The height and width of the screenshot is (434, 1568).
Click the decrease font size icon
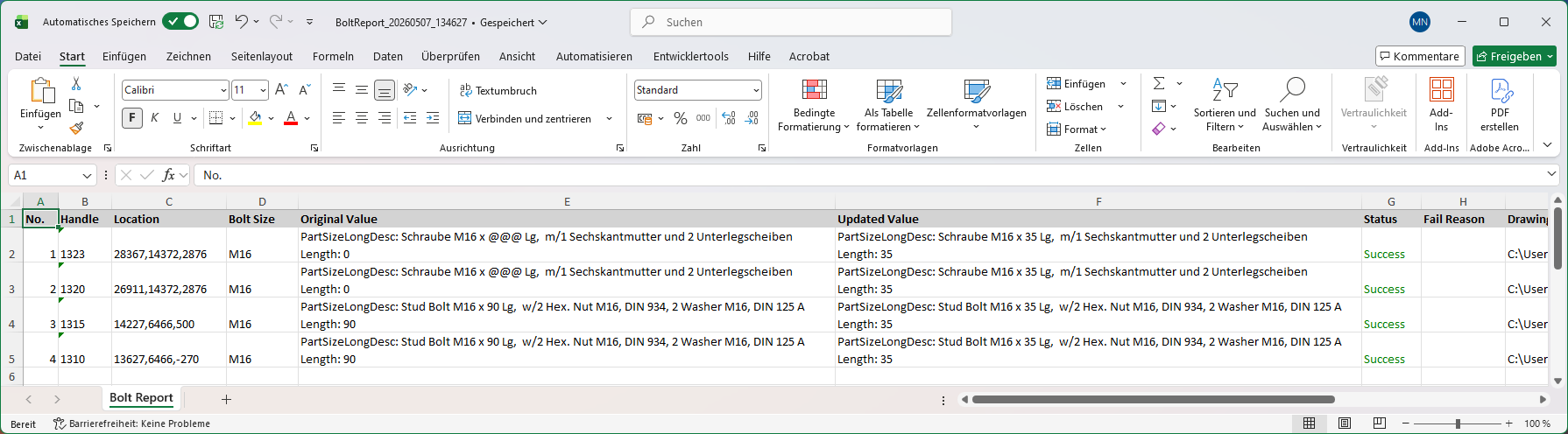tap(305, 89)
